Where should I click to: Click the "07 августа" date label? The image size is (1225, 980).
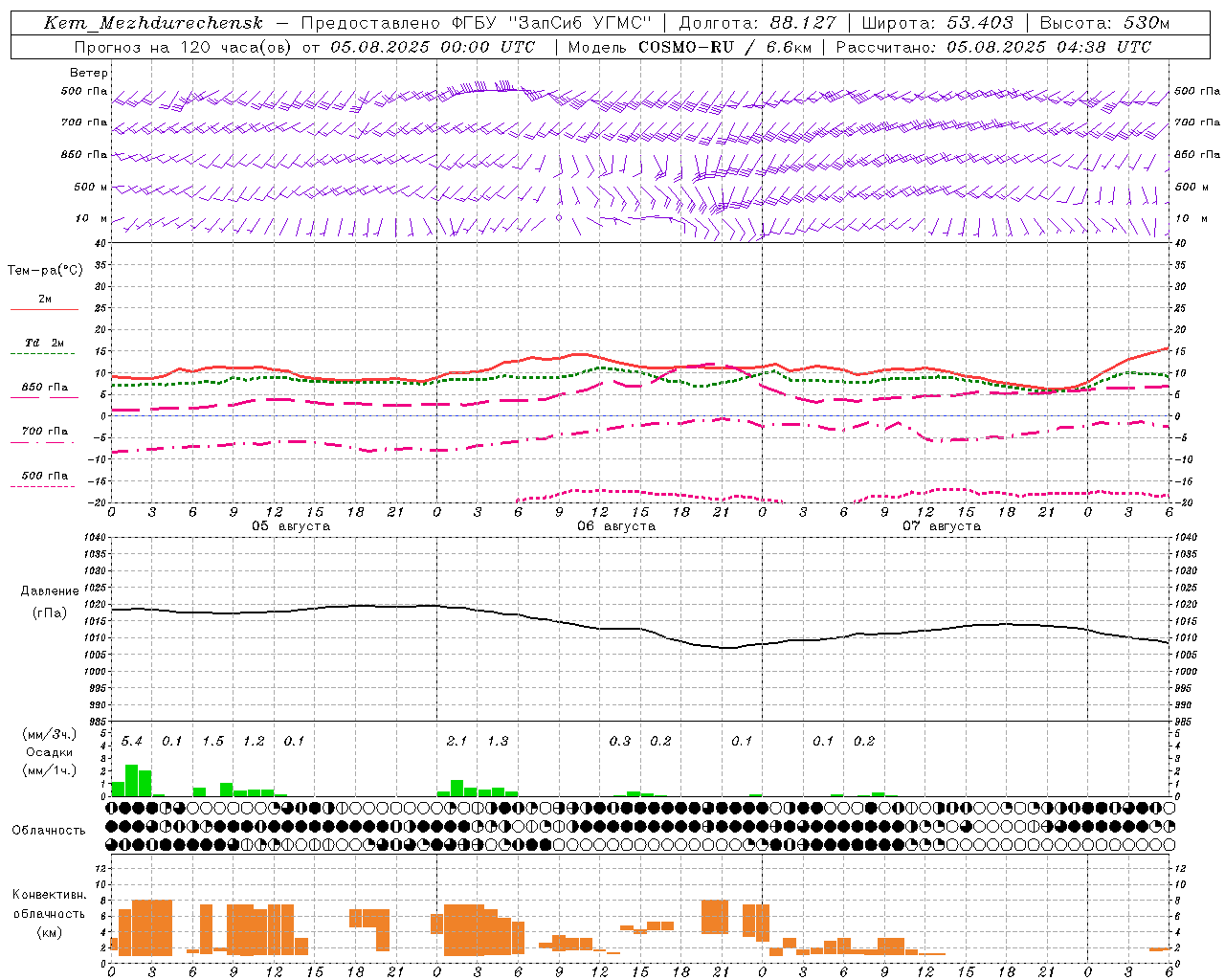pos(942,526)
